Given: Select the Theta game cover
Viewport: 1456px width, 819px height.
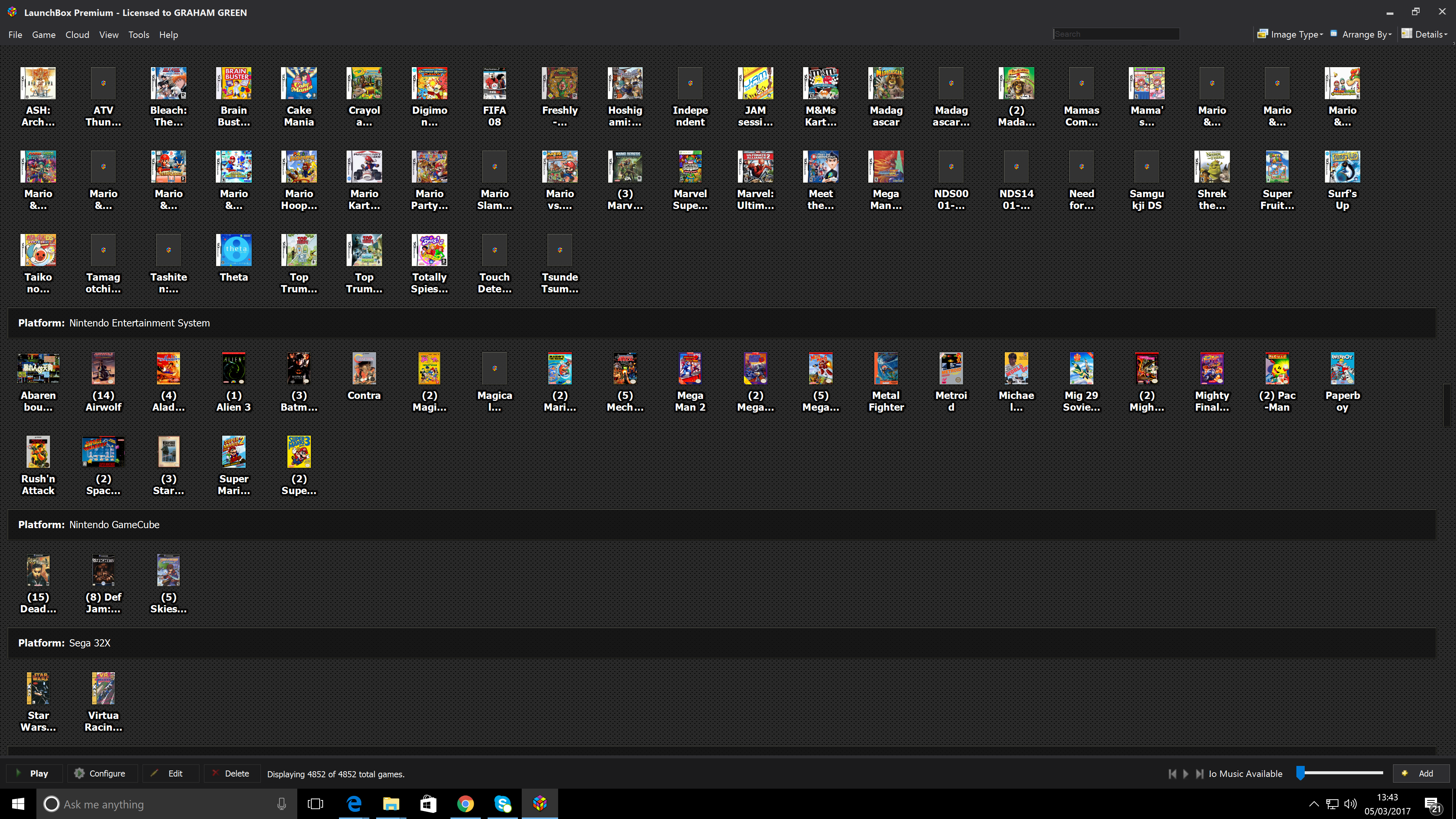Looking at the screenshot, I should (234, 250).
